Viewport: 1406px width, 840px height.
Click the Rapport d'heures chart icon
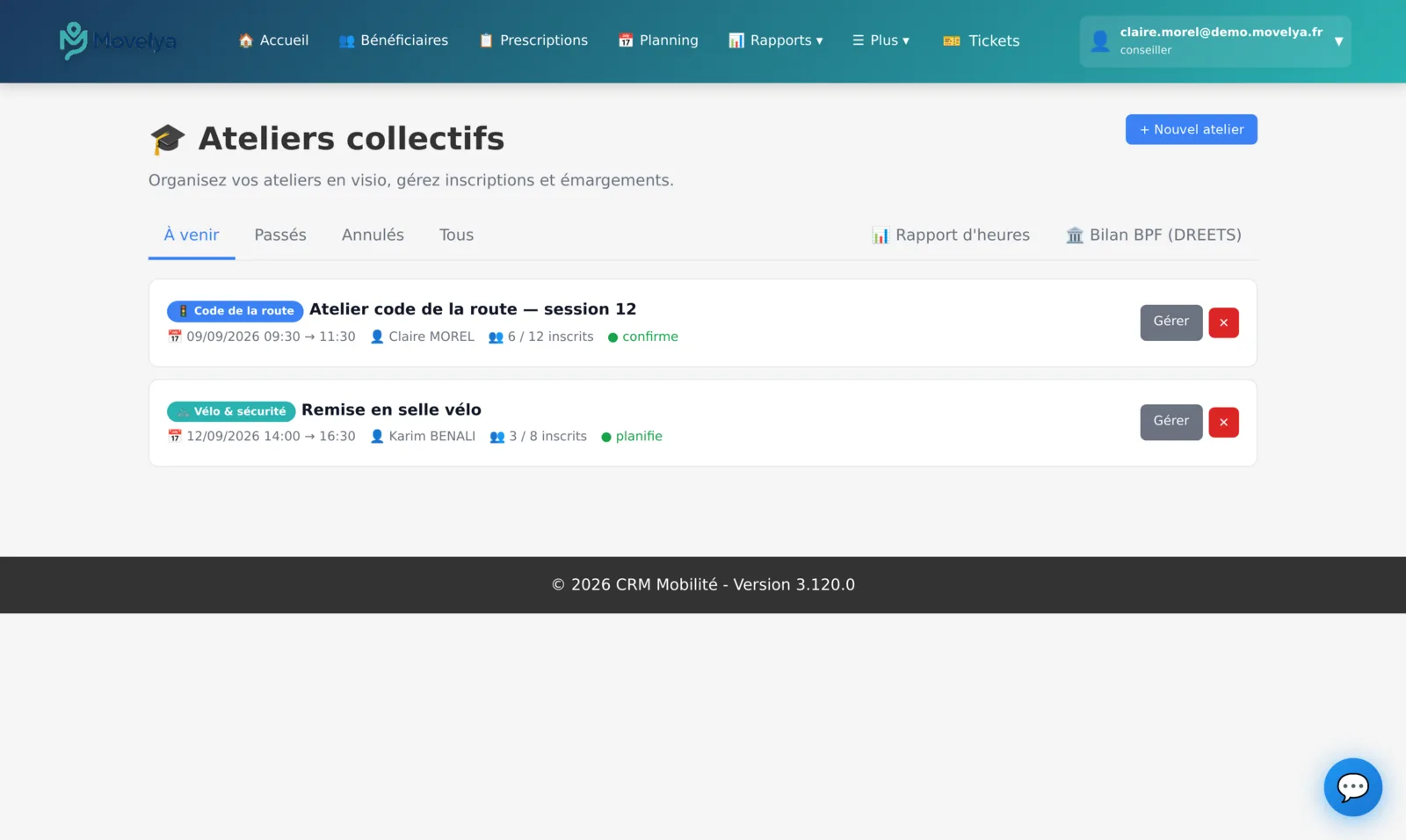(881, 235)
